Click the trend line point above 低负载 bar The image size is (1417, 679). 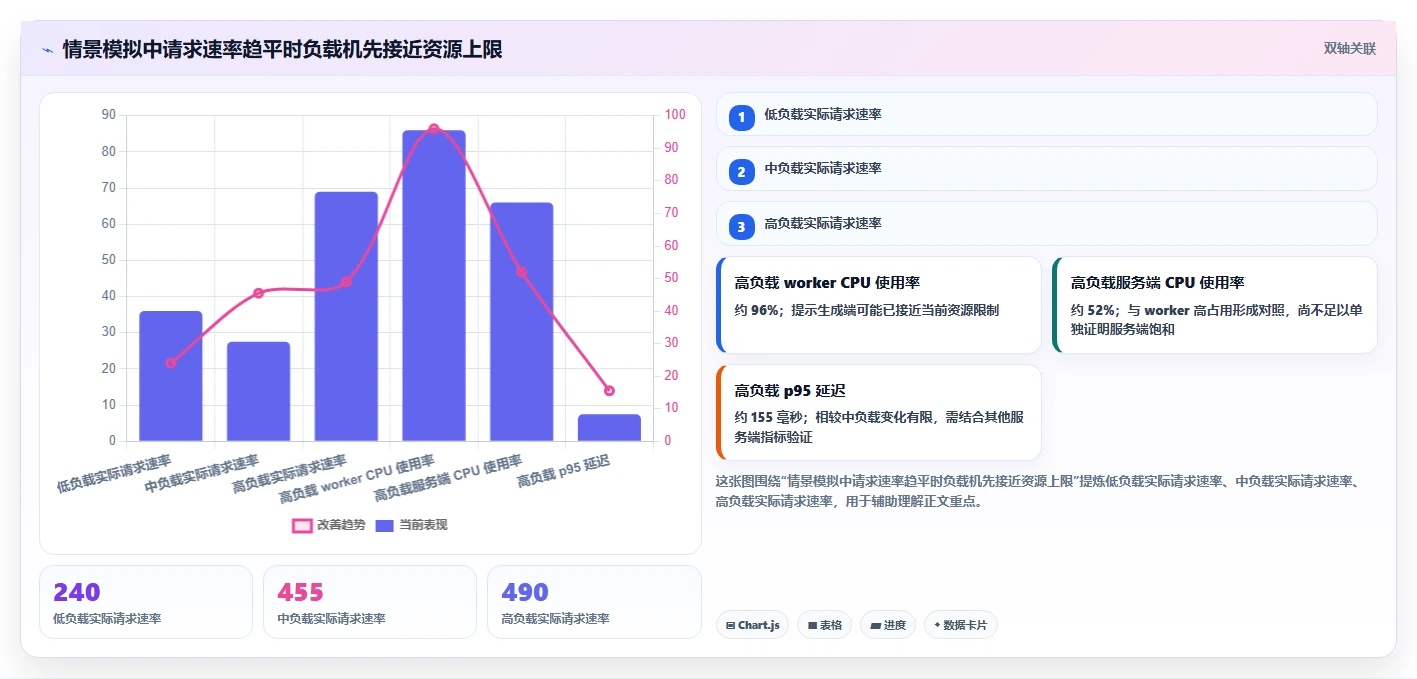pos(171,363)
